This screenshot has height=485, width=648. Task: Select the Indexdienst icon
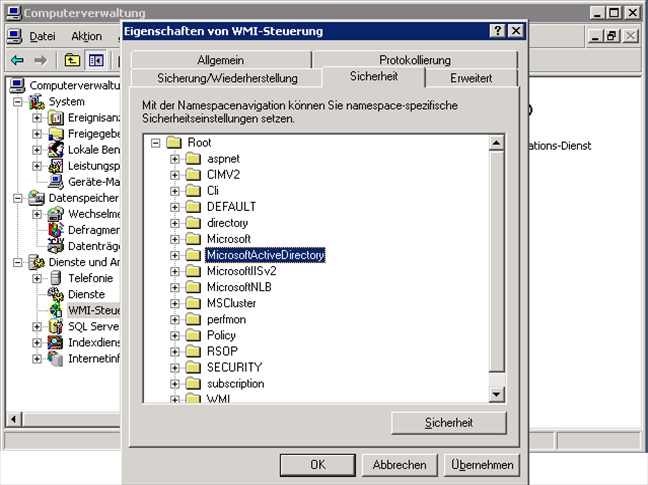point(56,343)
